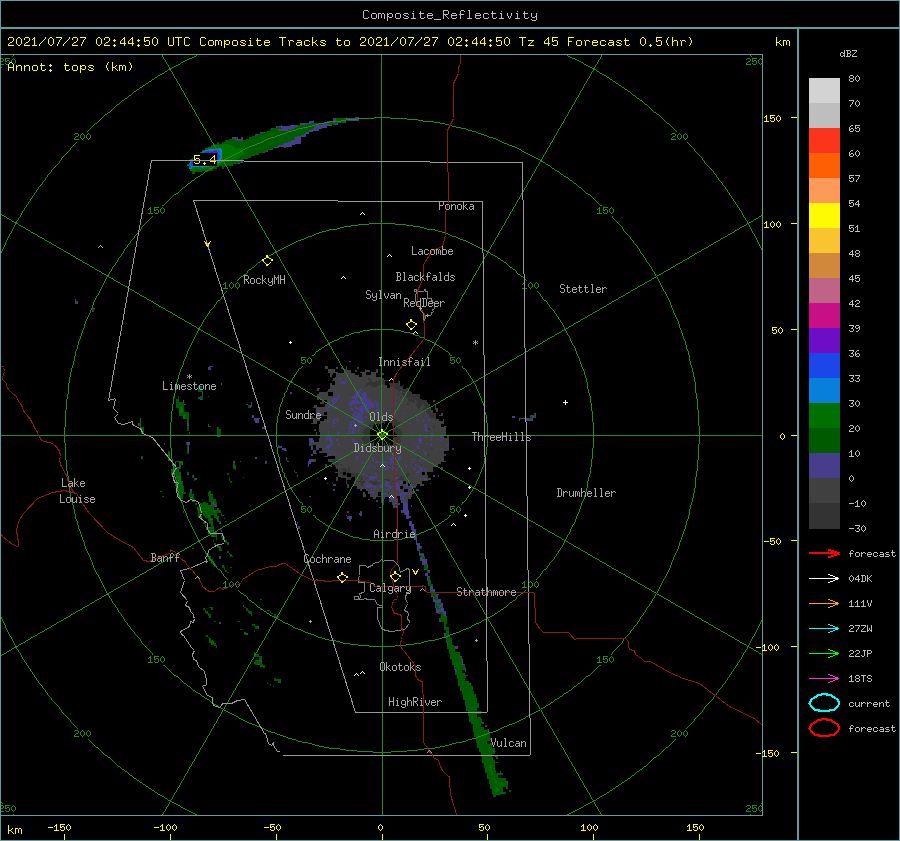Click the 80 dBZ white color swatch
900x841 pixels.
(824, 90)
